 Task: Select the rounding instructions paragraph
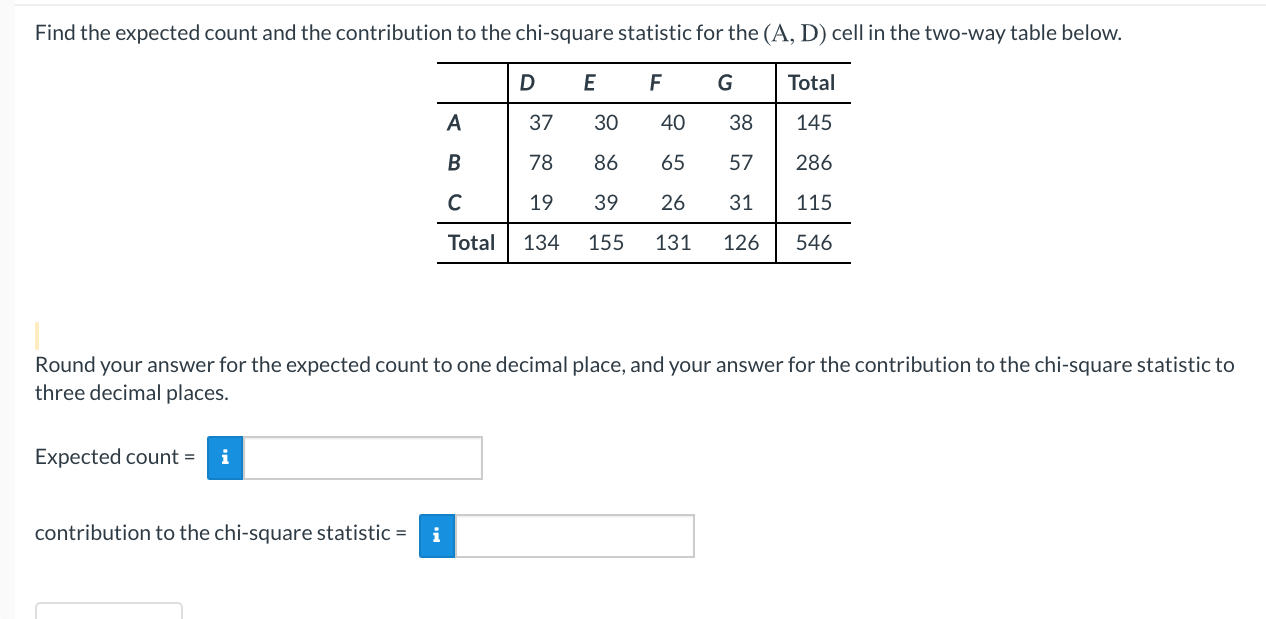pos(633,378)
